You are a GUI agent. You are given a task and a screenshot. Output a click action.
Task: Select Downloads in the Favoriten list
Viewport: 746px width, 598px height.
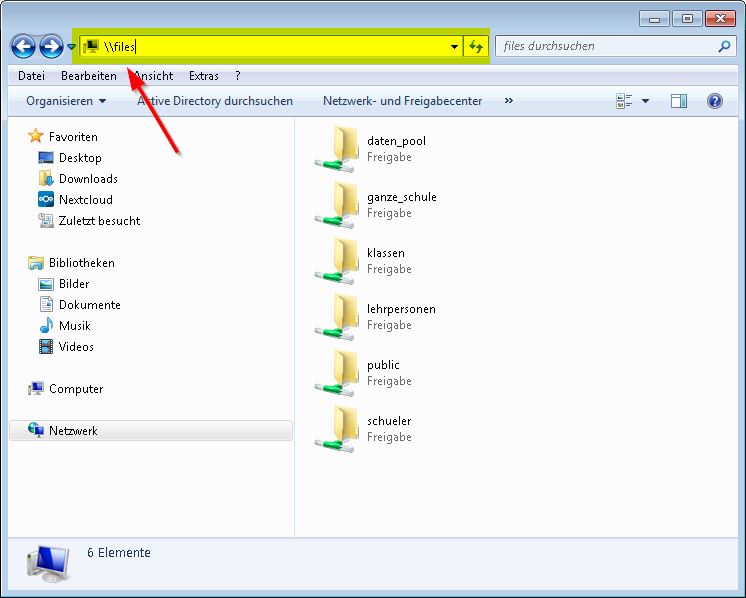[88, 179]
